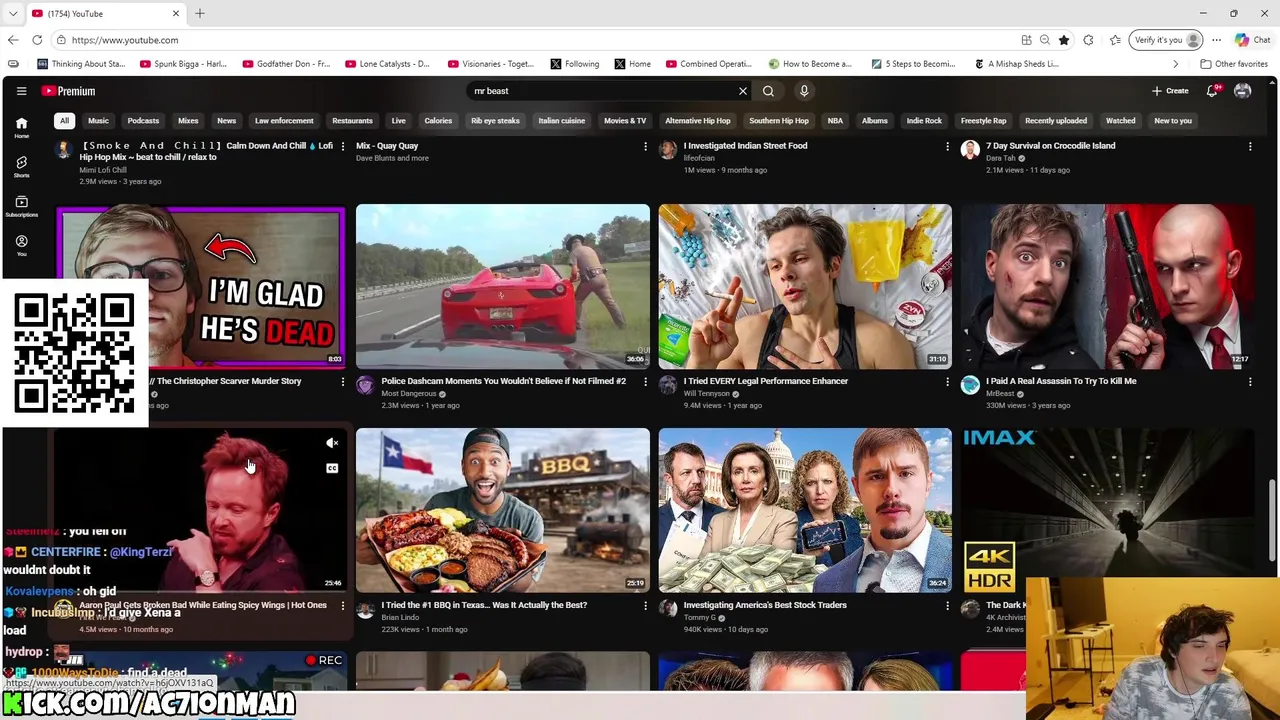
Task: Open options for #1 BBQ video
Action: (x=645, y=606)
